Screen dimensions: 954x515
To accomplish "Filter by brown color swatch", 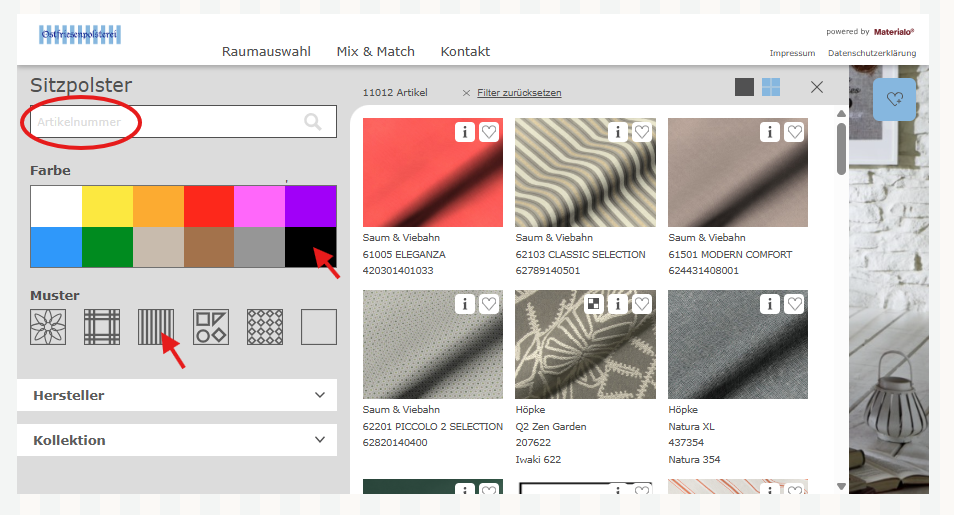I will point(209,247).
